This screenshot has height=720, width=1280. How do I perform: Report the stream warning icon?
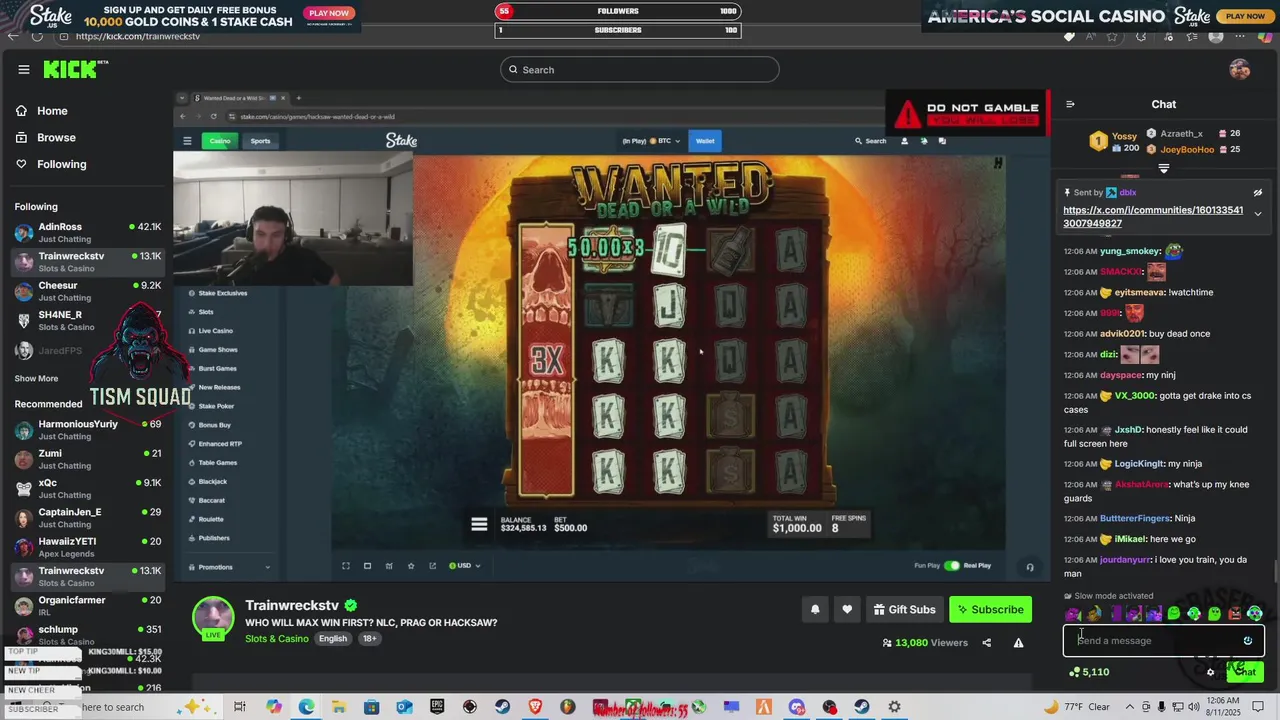click(1018, 643)
